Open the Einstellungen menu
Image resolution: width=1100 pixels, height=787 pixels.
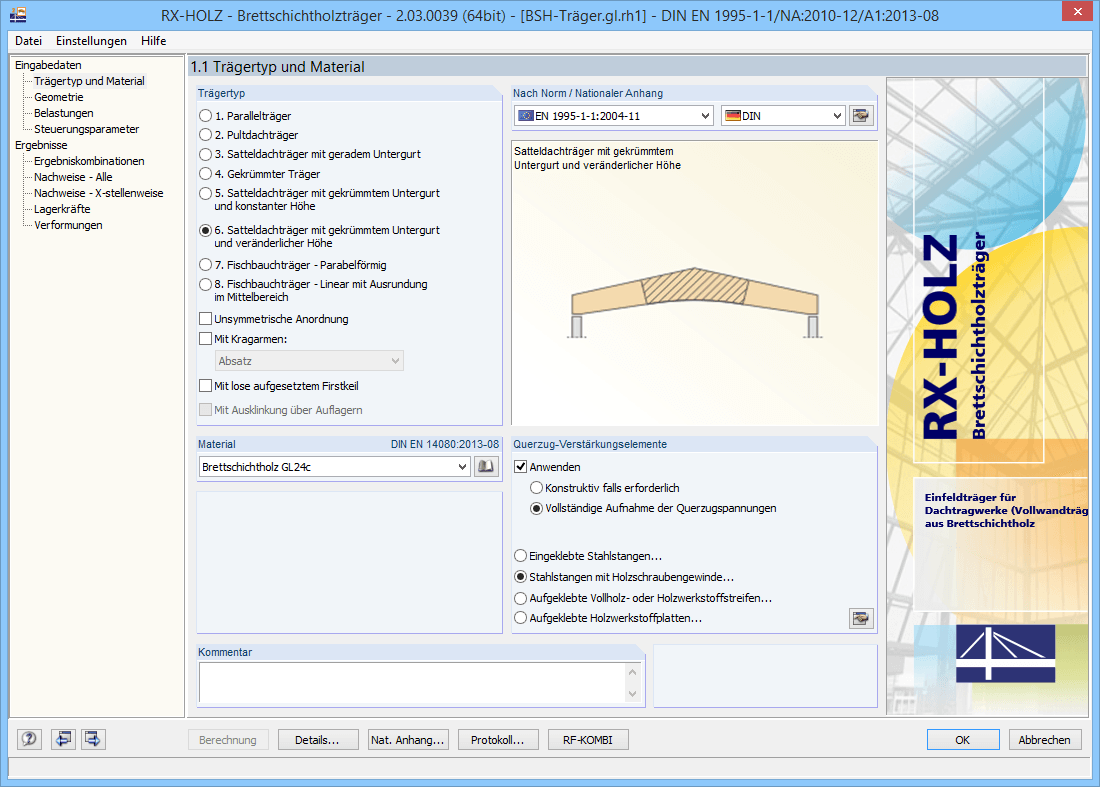(91, 41)
